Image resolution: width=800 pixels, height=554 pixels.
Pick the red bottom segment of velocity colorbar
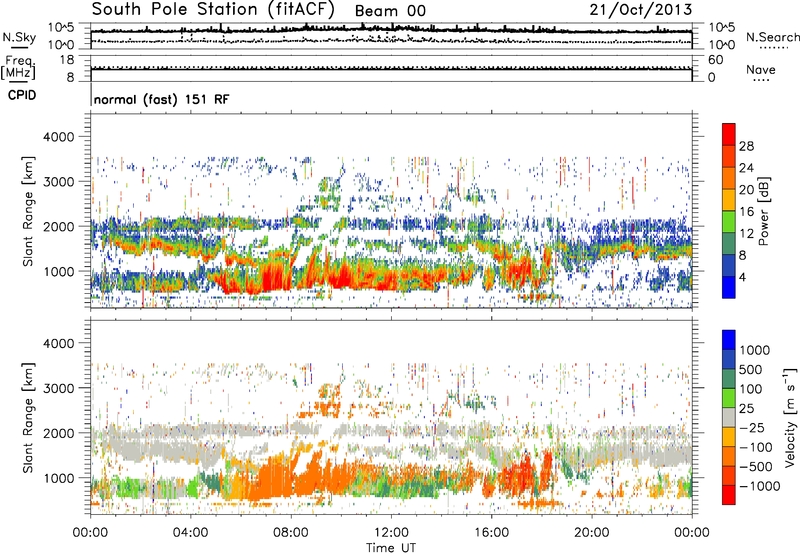tap(729, 495)
